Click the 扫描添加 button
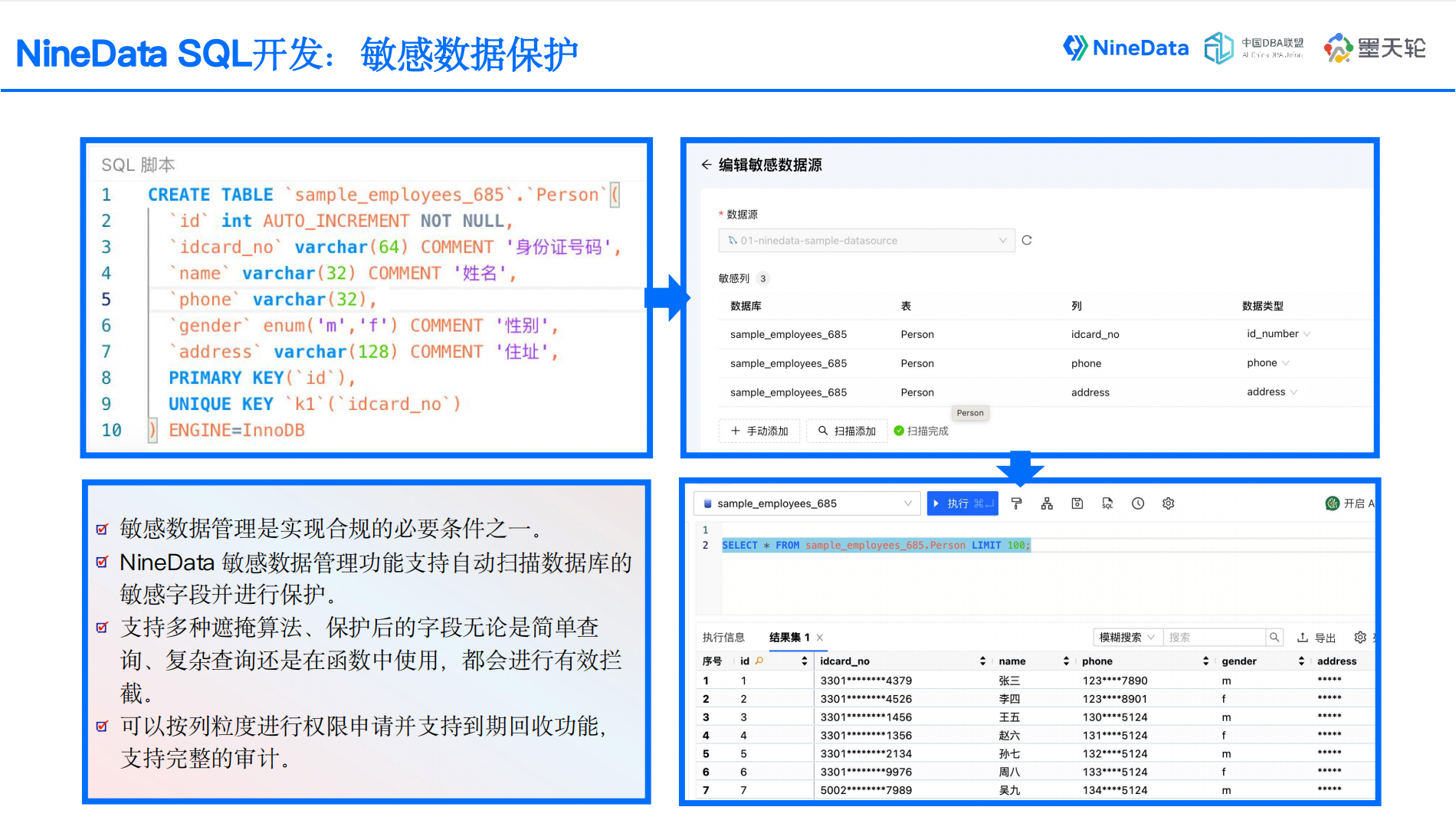 [847, 431]
